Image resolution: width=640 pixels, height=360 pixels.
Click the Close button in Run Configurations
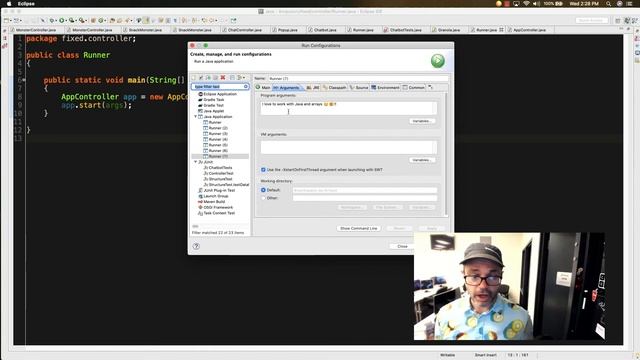coord(402,246)
